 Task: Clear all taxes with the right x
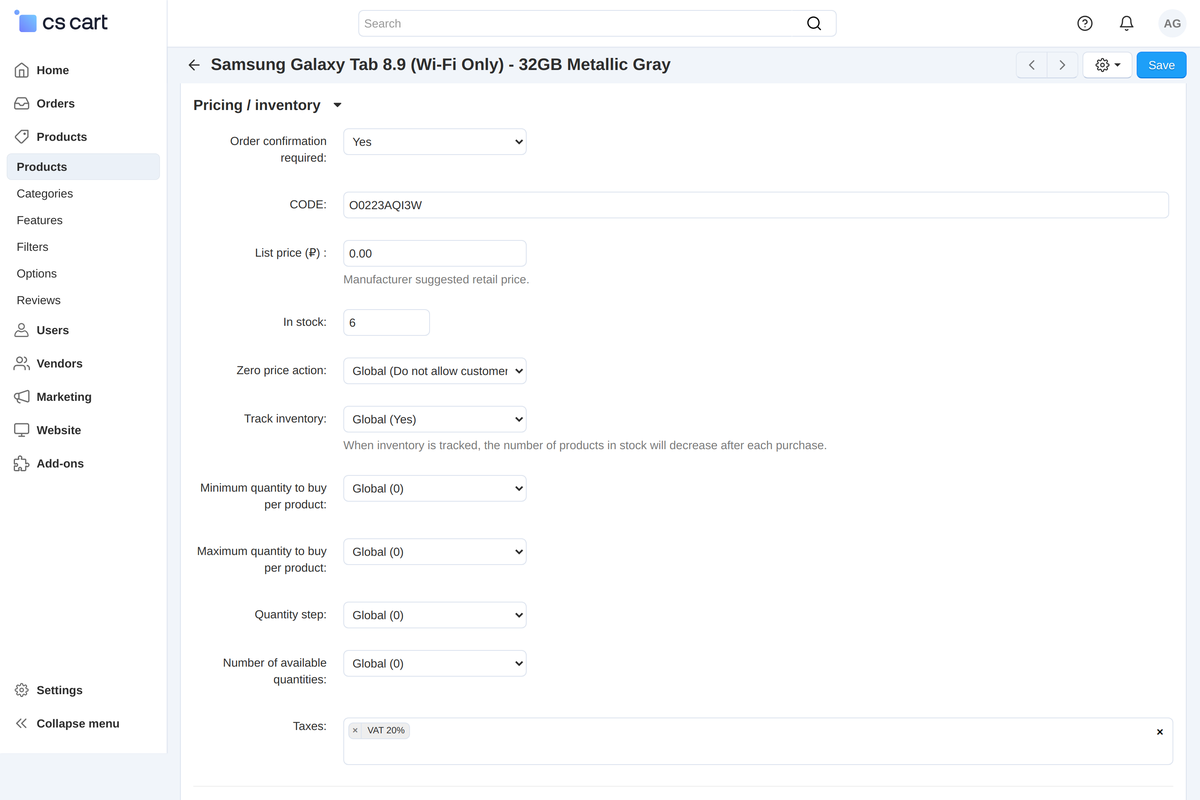[x=1160, y=732]
